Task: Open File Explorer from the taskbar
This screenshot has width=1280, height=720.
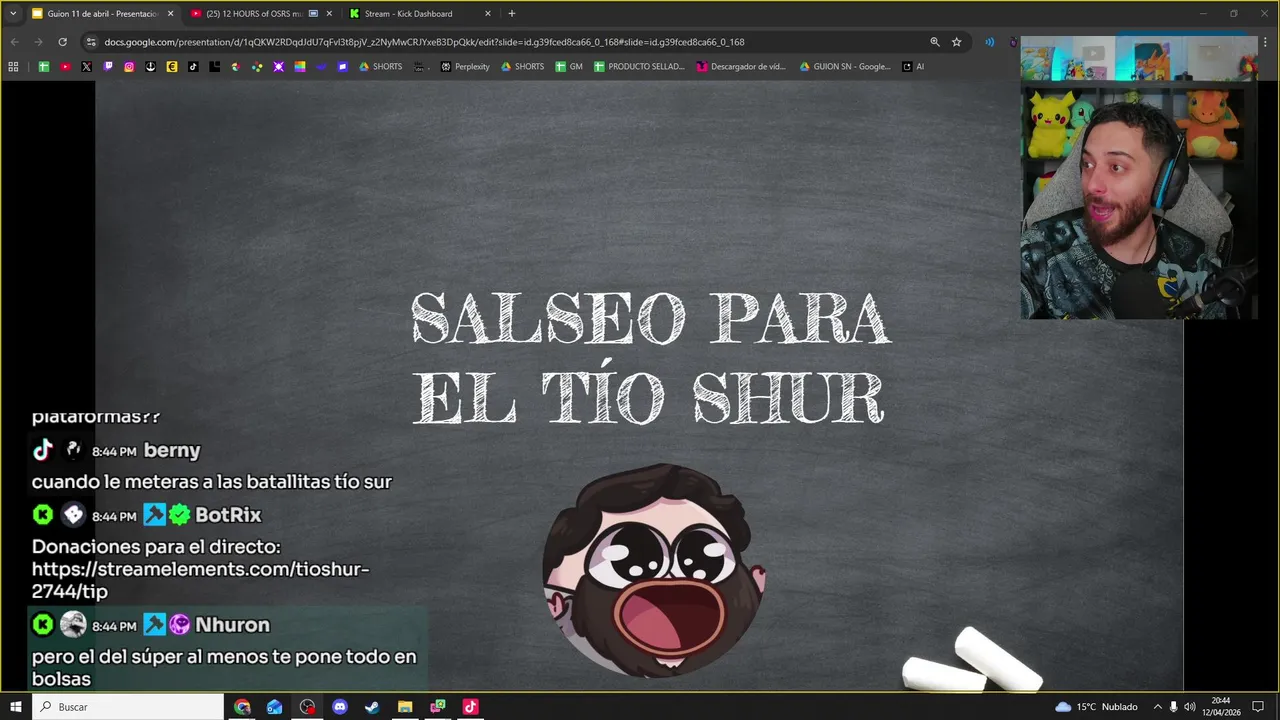Action: (405, 707)
